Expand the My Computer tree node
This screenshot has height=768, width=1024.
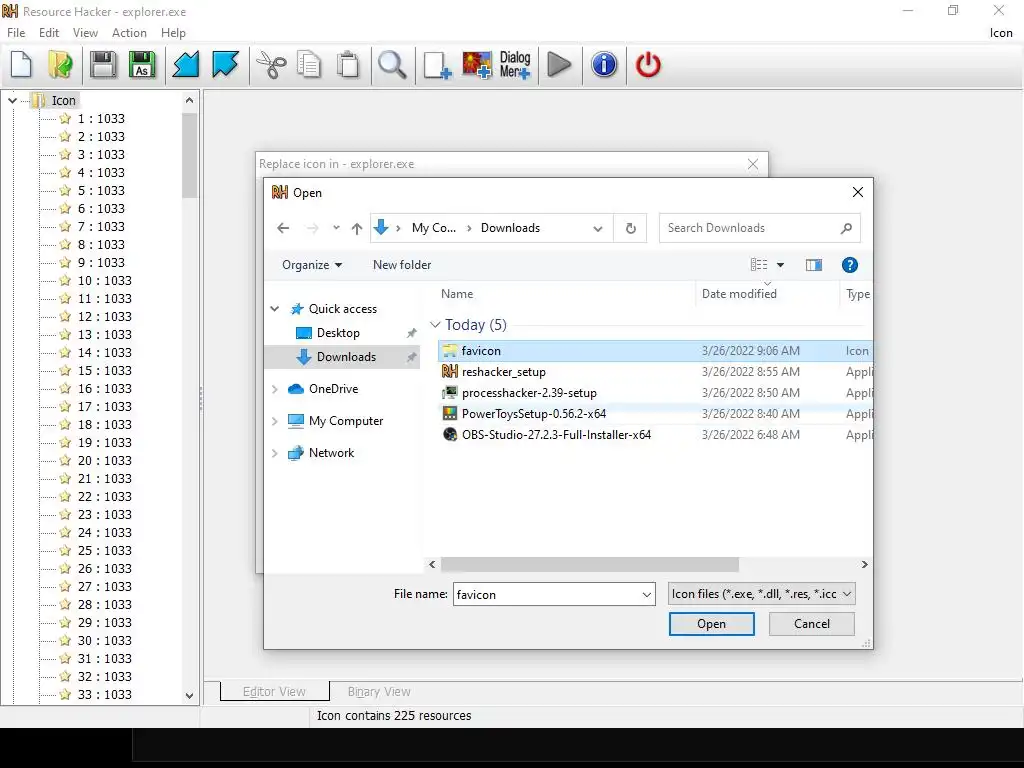(275, 421)
